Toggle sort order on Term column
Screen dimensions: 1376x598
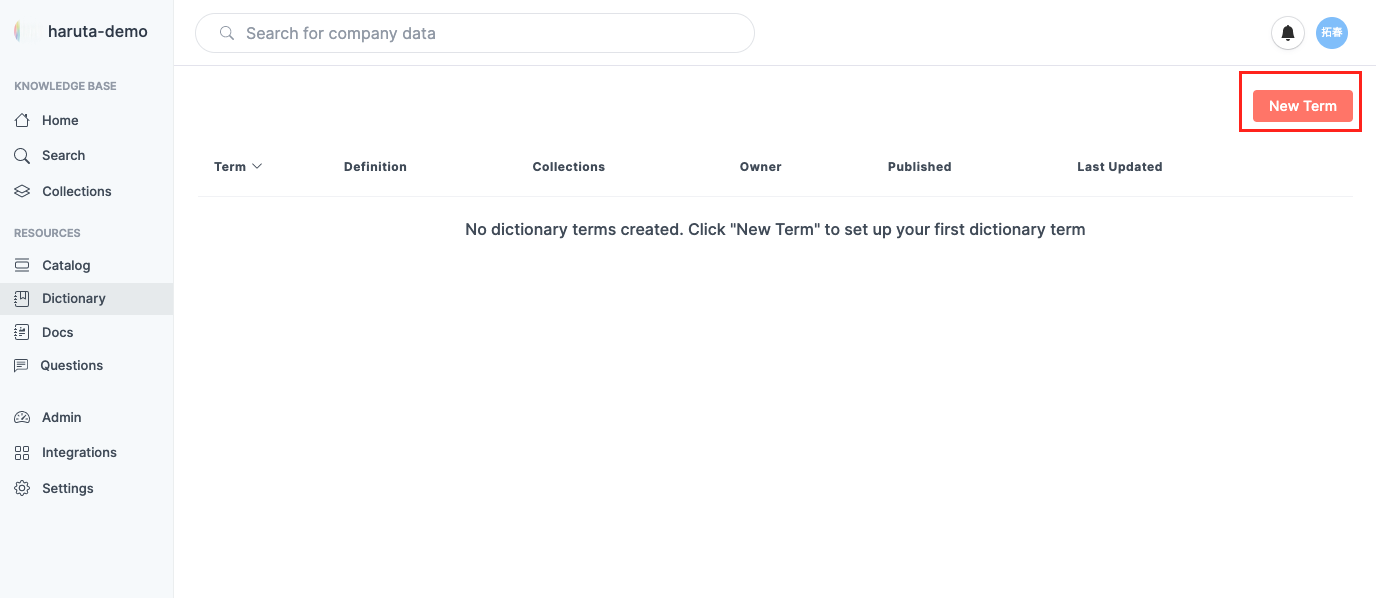pyautogui.click(x=238, y=167)
